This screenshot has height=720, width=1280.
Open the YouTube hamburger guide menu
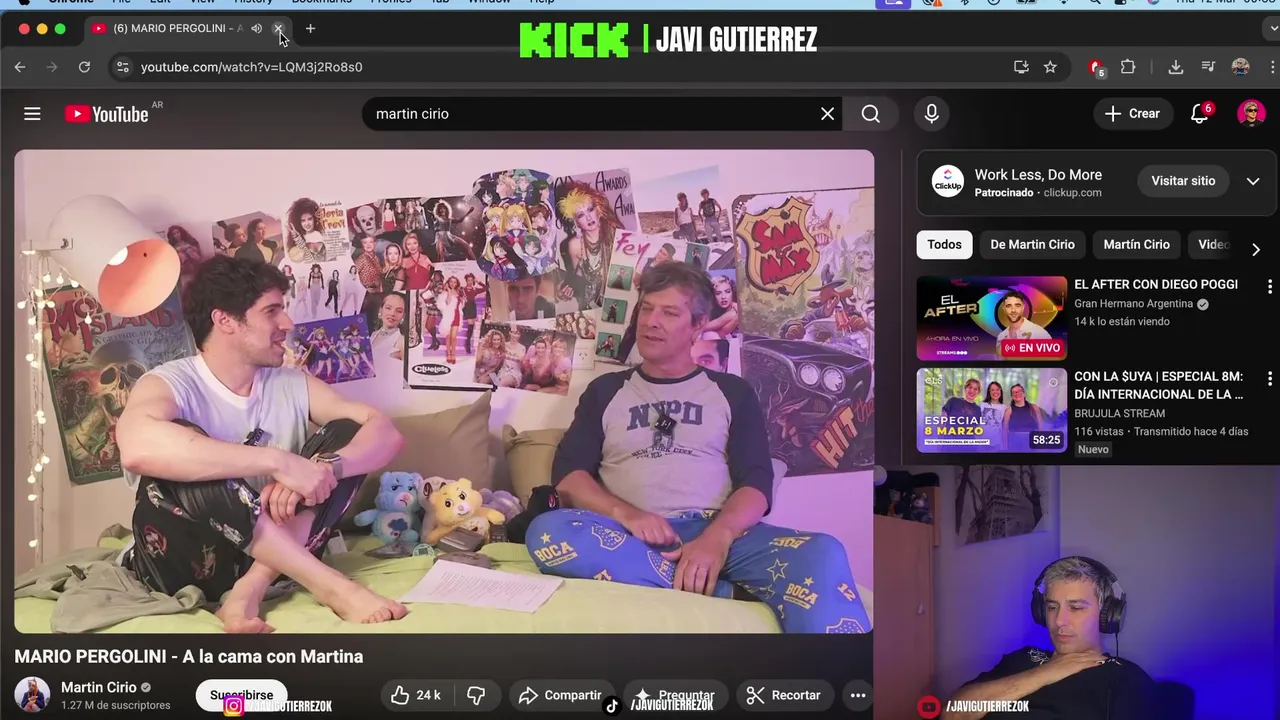coord(32,114)
